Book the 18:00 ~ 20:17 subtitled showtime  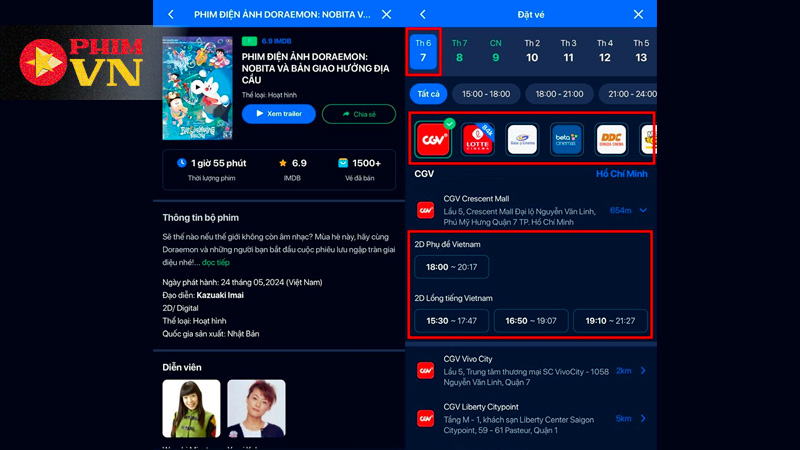(x=452, y=267)
